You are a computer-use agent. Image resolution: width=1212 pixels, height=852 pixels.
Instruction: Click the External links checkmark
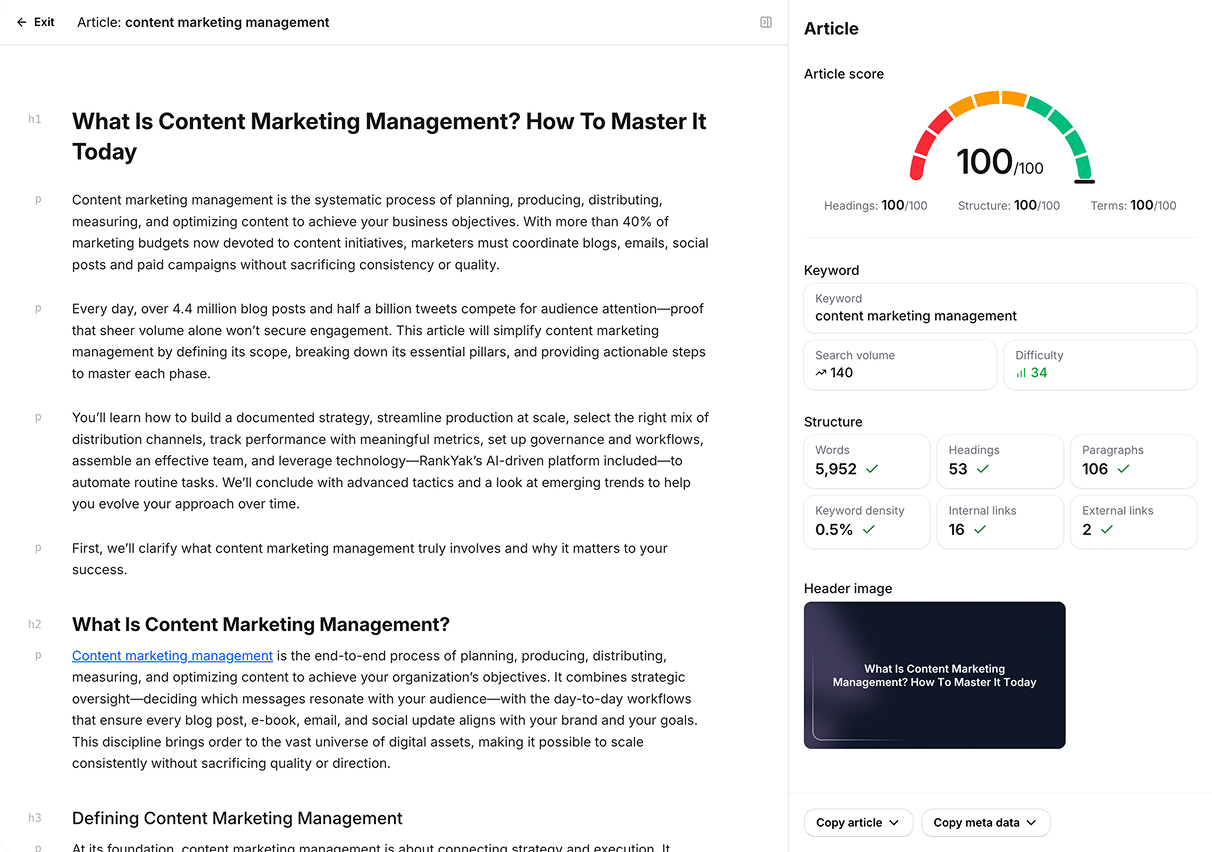pos(1106,530)
